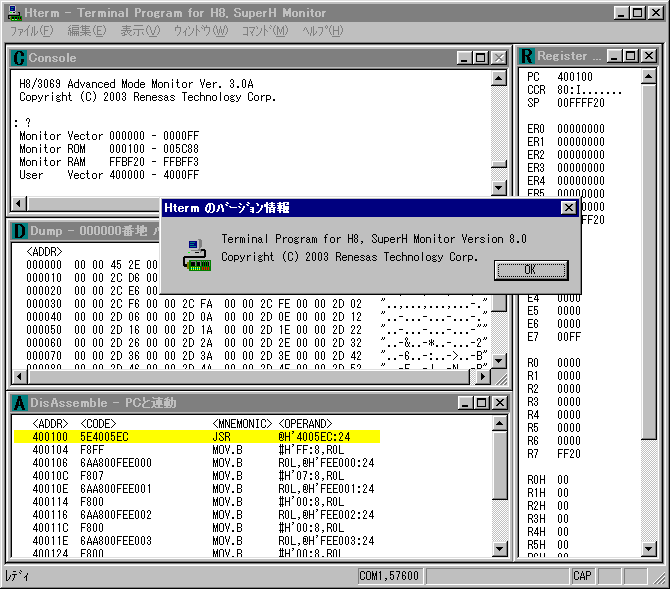The image size is (670, 589).
Task: Minimize the DisAssemble window
Action: coord(465,403)
